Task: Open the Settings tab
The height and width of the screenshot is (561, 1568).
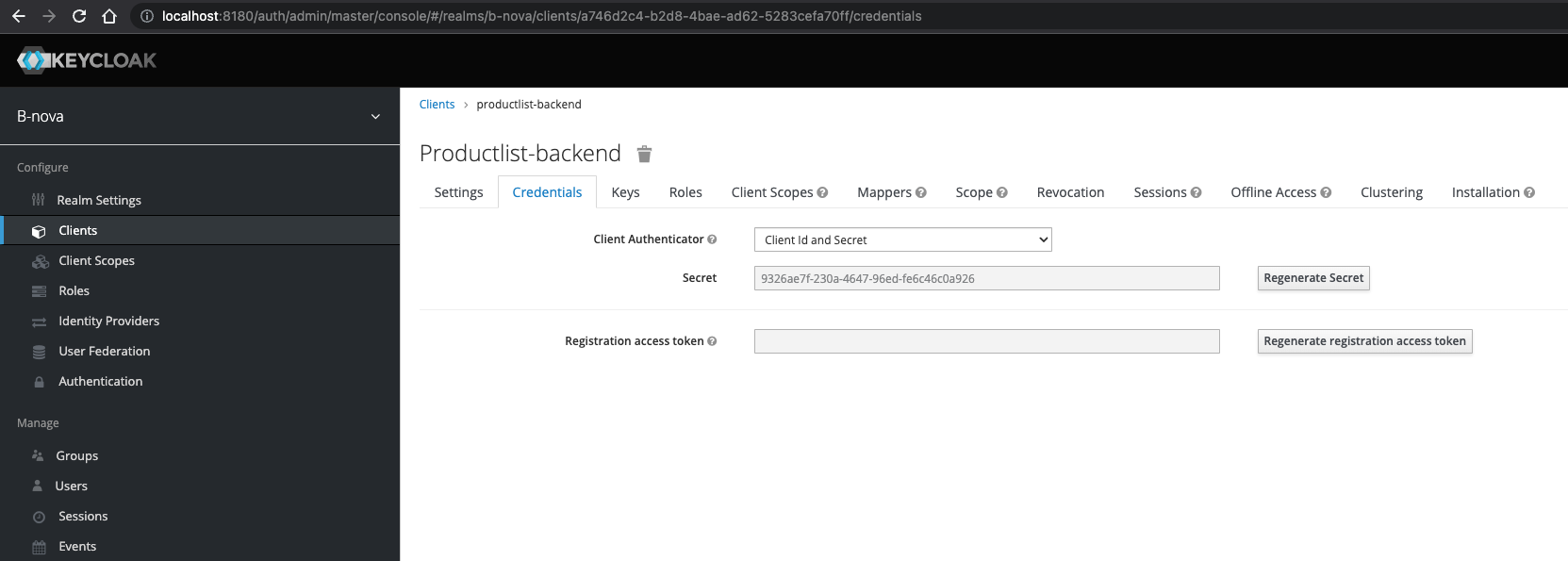Action: click(458, 192)
